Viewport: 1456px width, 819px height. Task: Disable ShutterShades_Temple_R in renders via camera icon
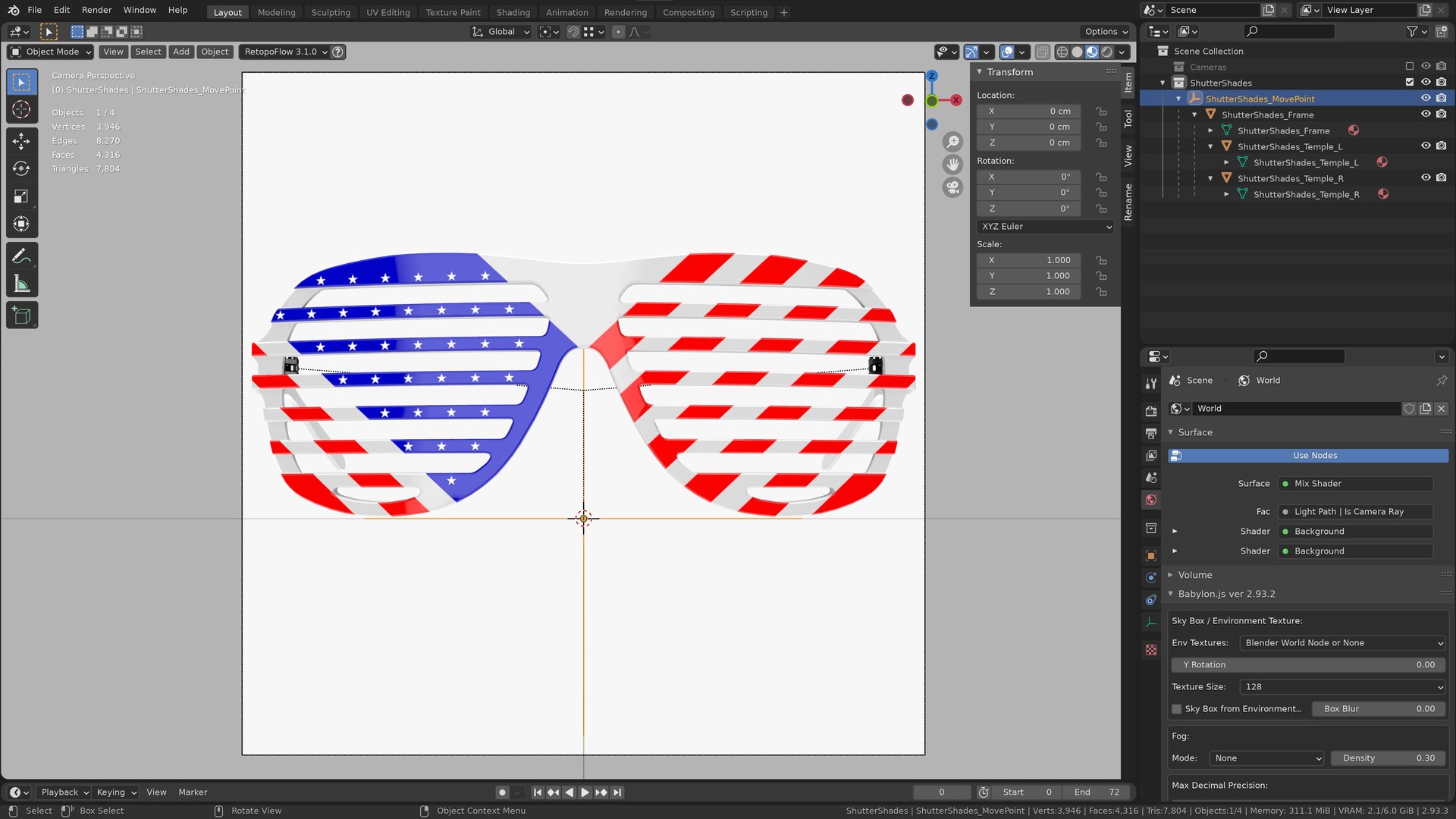[x=1442, y=177]
